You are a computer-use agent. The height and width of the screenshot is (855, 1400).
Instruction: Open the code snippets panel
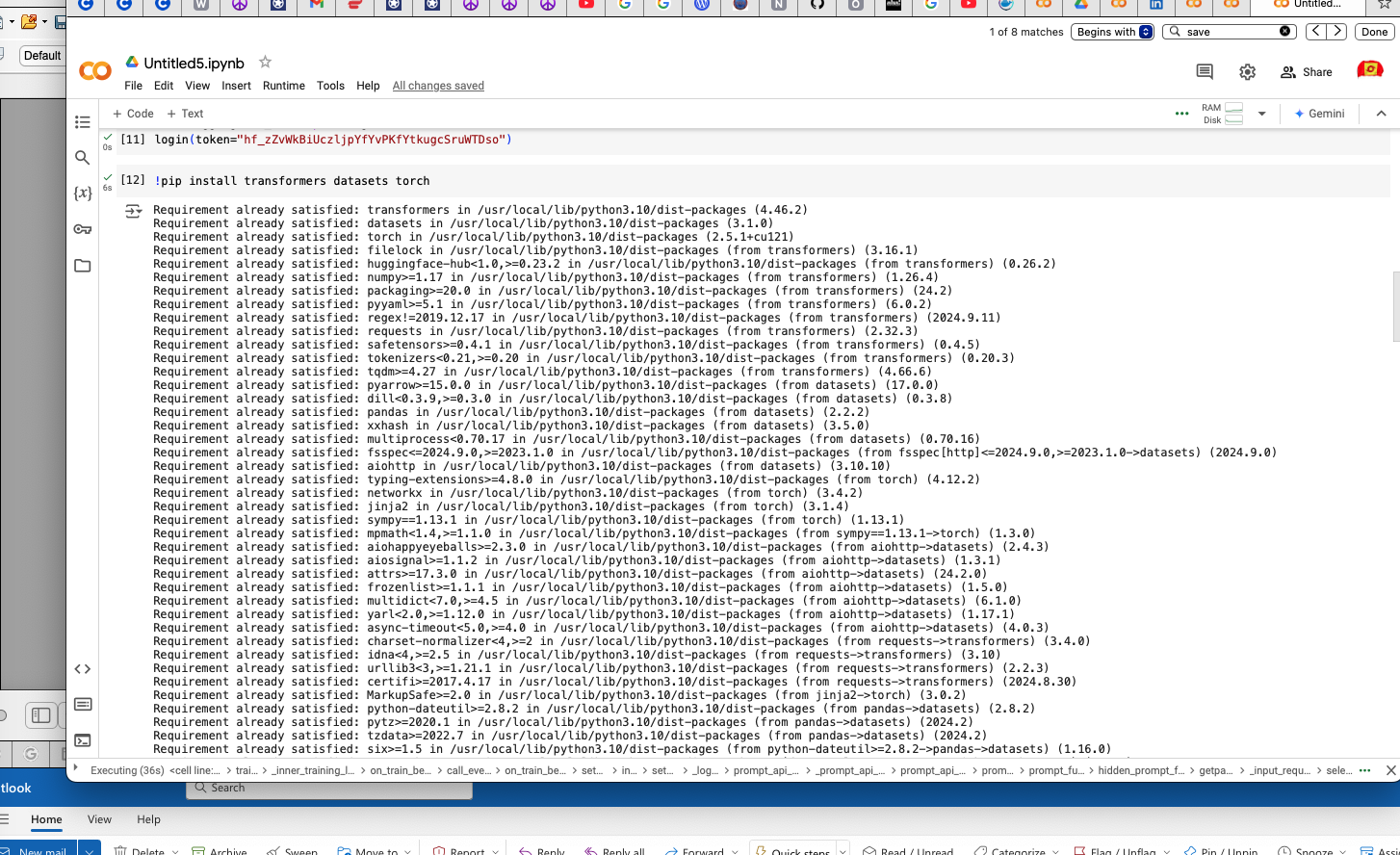coord(82,668)
